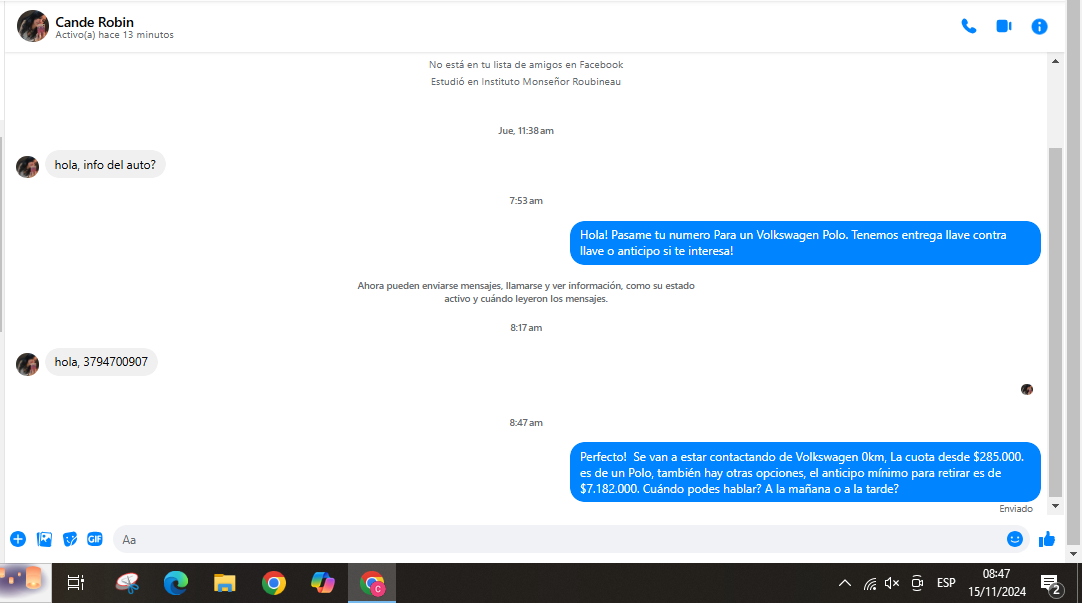The image size is (1082, 603).
Task: Open Windows notification center
Action: pyautogui.click(x=1051, y=584)
